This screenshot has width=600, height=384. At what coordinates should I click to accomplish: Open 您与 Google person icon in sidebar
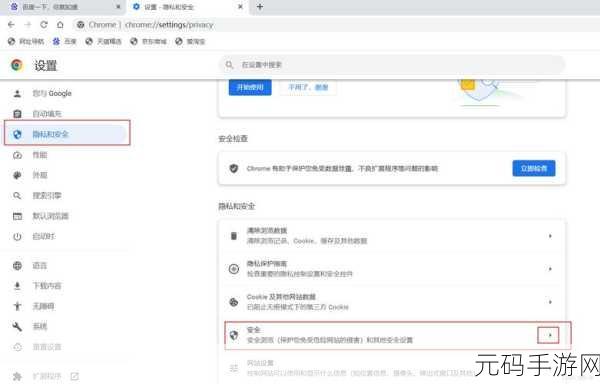tap(17, 93)
